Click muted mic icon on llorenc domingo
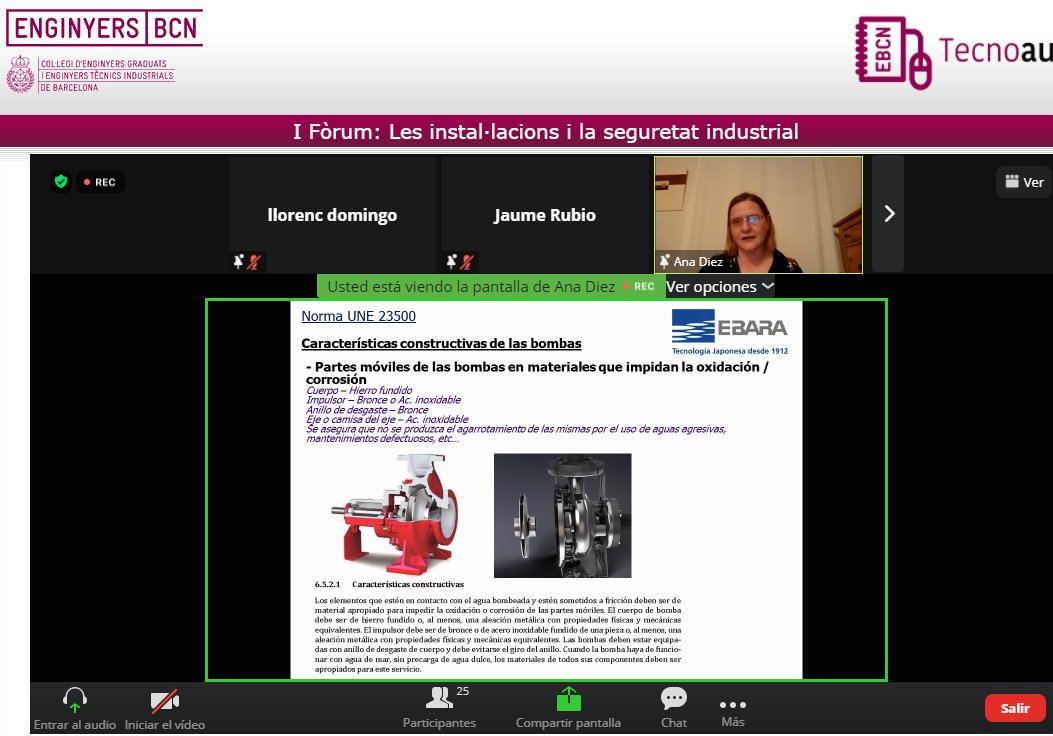The image size is (1053, 736). pos(254,262)
